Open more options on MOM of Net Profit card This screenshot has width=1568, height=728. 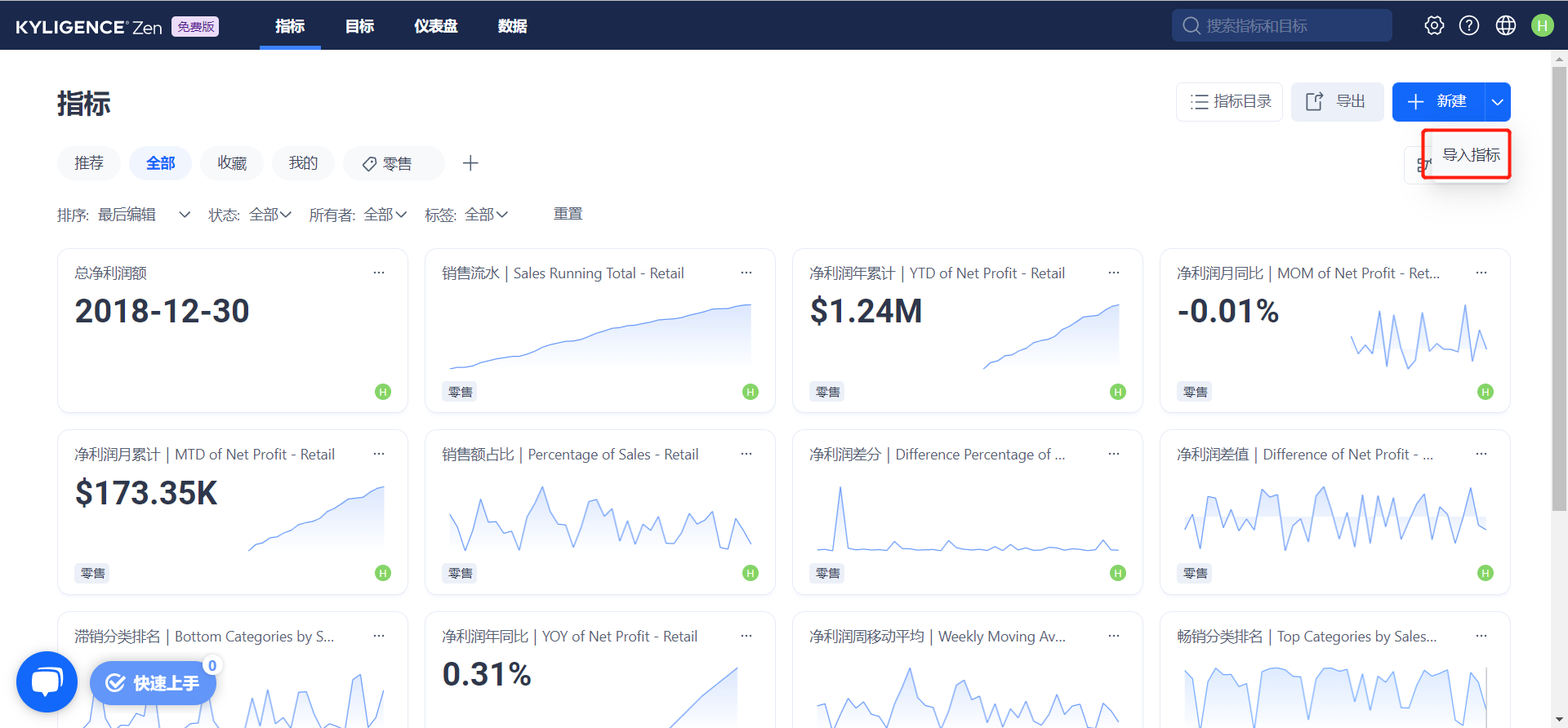pyautogui.click(x=1481, y=273)
